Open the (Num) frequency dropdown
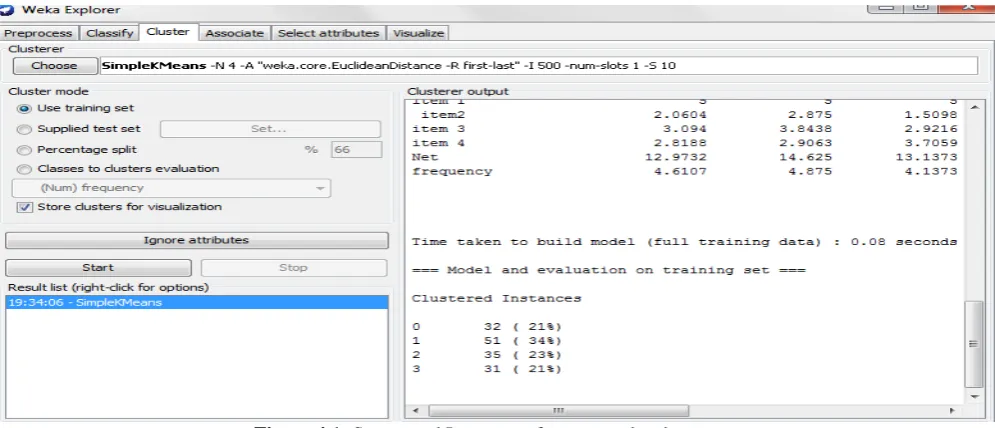This screenshot has width=995, height=428. tap(172, 188)
